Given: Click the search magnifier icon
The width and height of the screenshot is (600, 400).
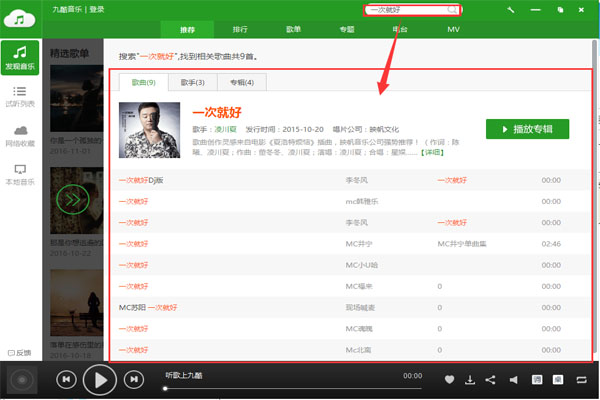Looking at the screenshot, I should click(x=451, y=9).
